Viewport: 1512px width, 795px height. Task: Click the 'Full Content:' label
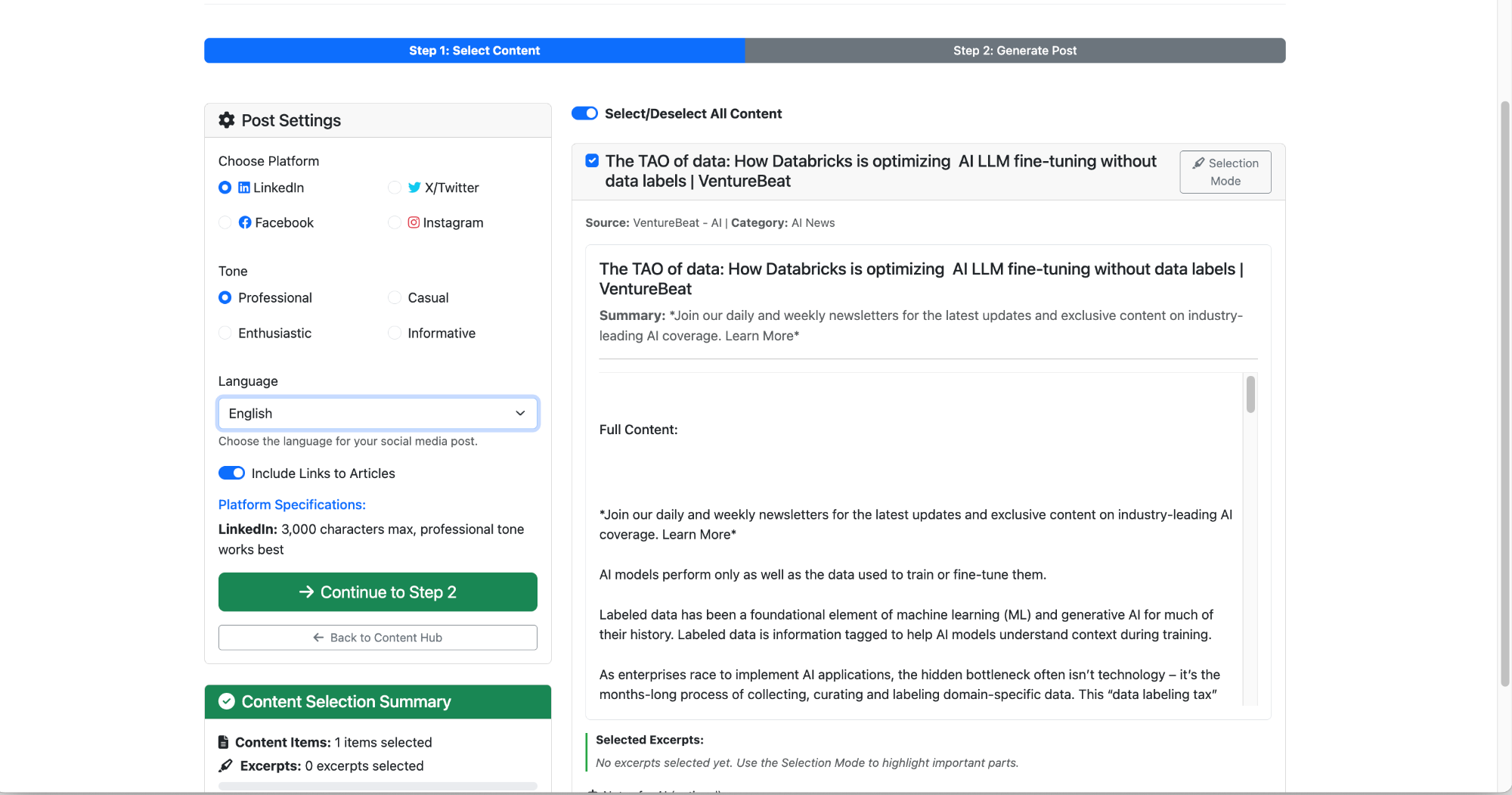pos(638,430)
